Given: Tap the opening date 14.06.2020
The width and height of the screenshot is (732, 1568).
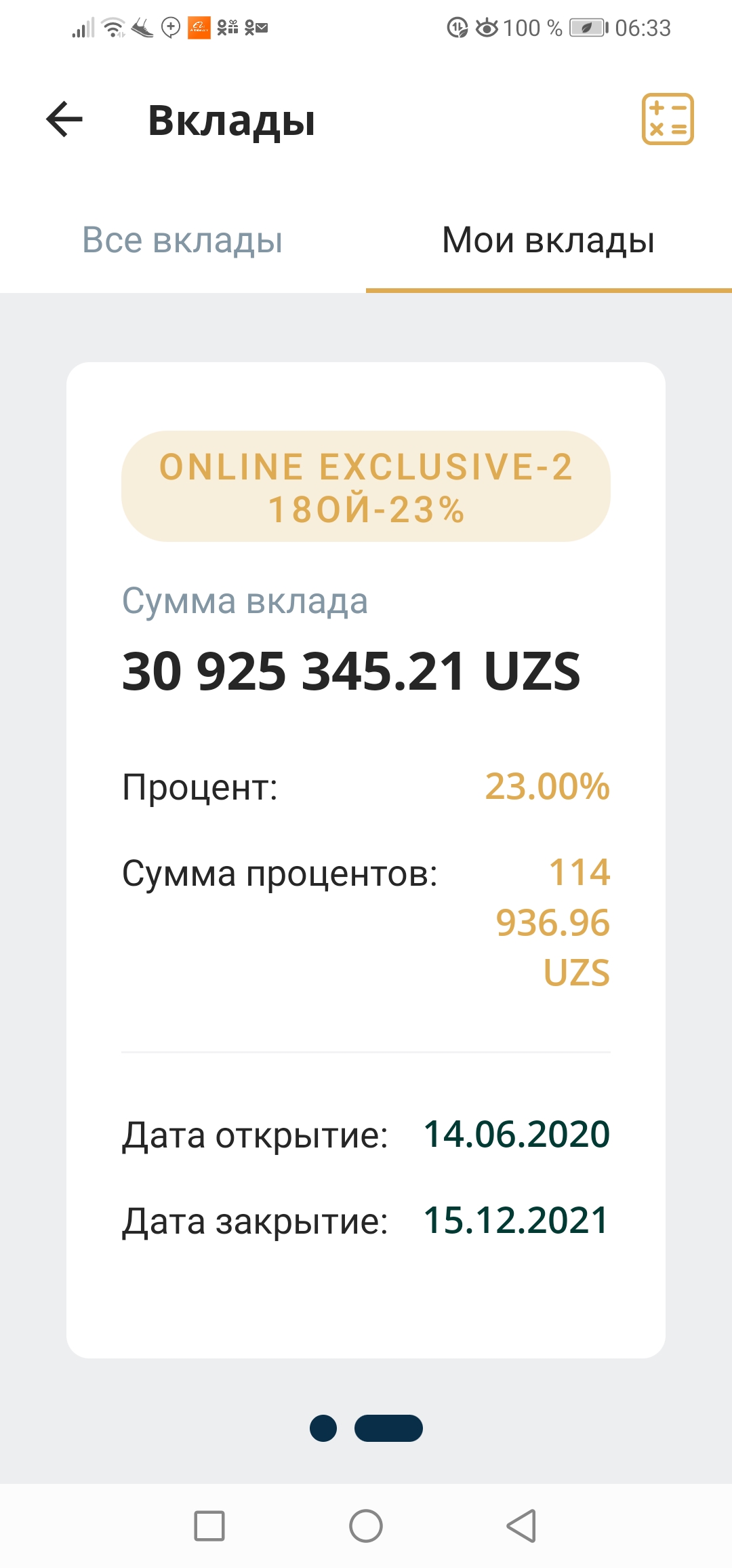Looking at the screenshot, I should point(516,1134).
